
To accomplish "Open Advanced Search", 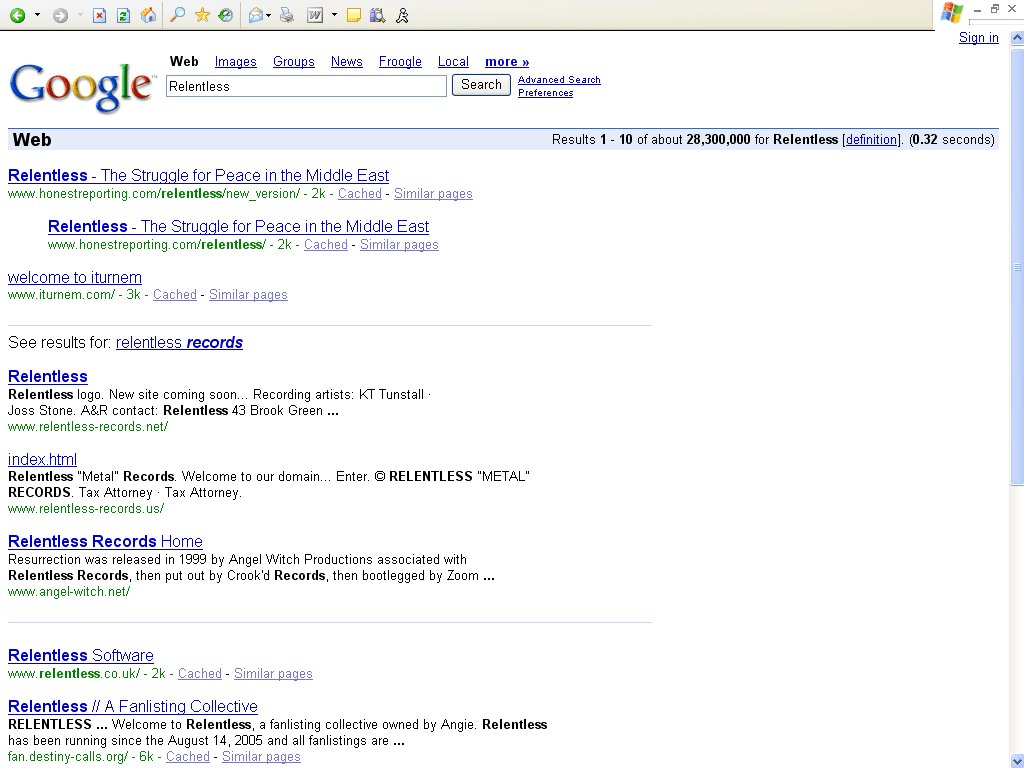I will pyautogui.click(x=559, y=80).
